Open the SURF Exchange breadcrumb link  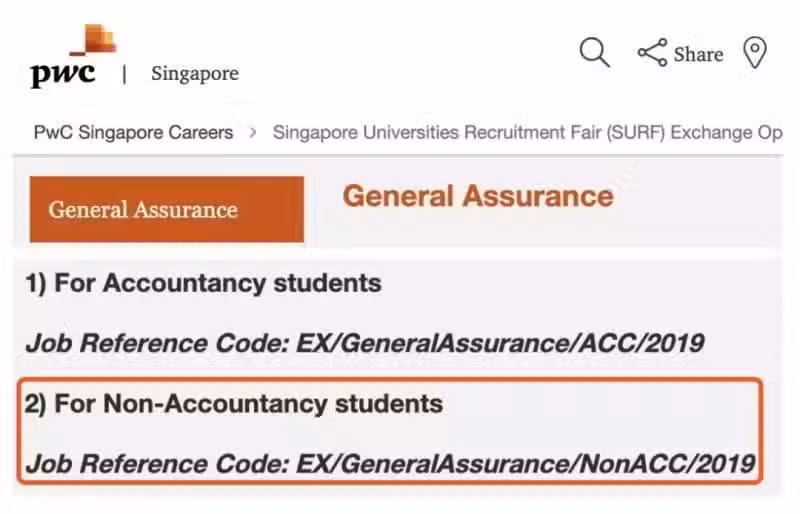pos(528,133)
